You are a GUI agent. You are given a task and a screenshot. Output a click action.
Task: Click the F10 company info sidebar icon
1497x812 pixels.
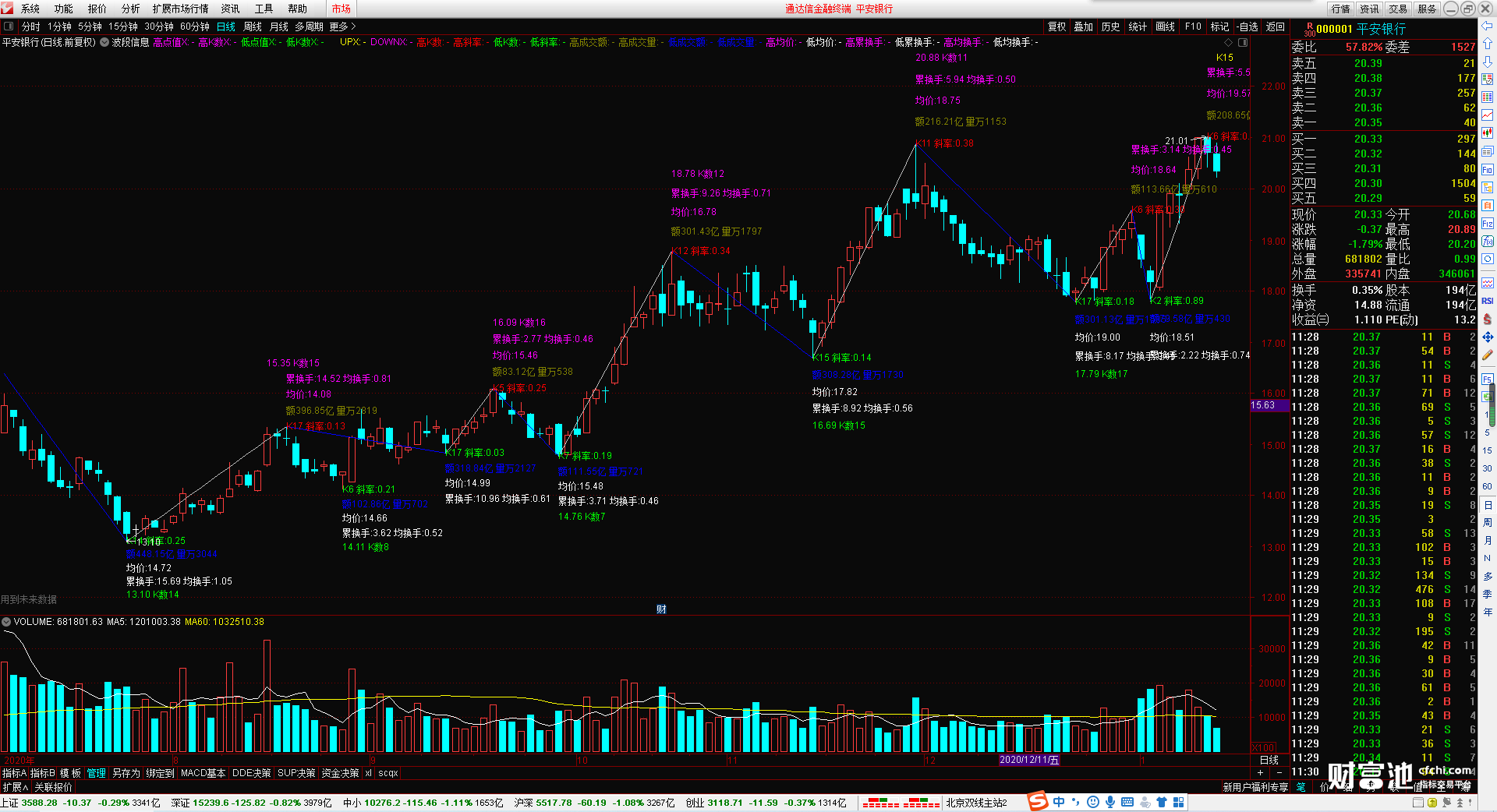(x=1488, y=169)
